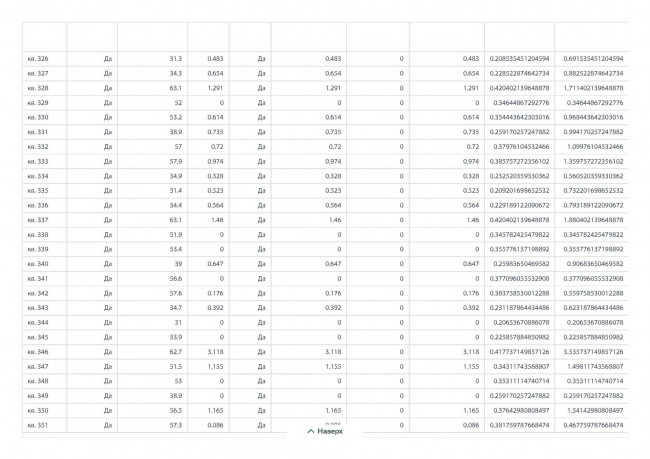Select row label кв. 329

[38, 103]
